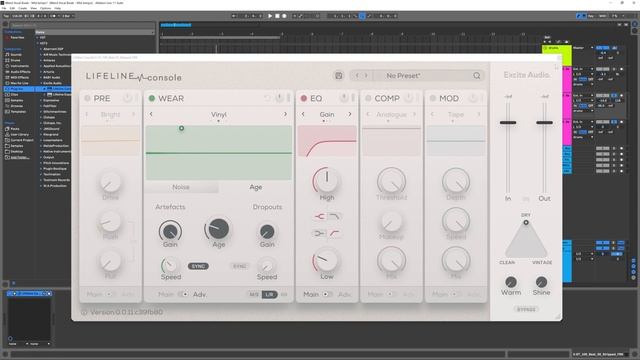The image size is (640, 360).
Task: Select previous MOD type before Tape
Action: 432,114
